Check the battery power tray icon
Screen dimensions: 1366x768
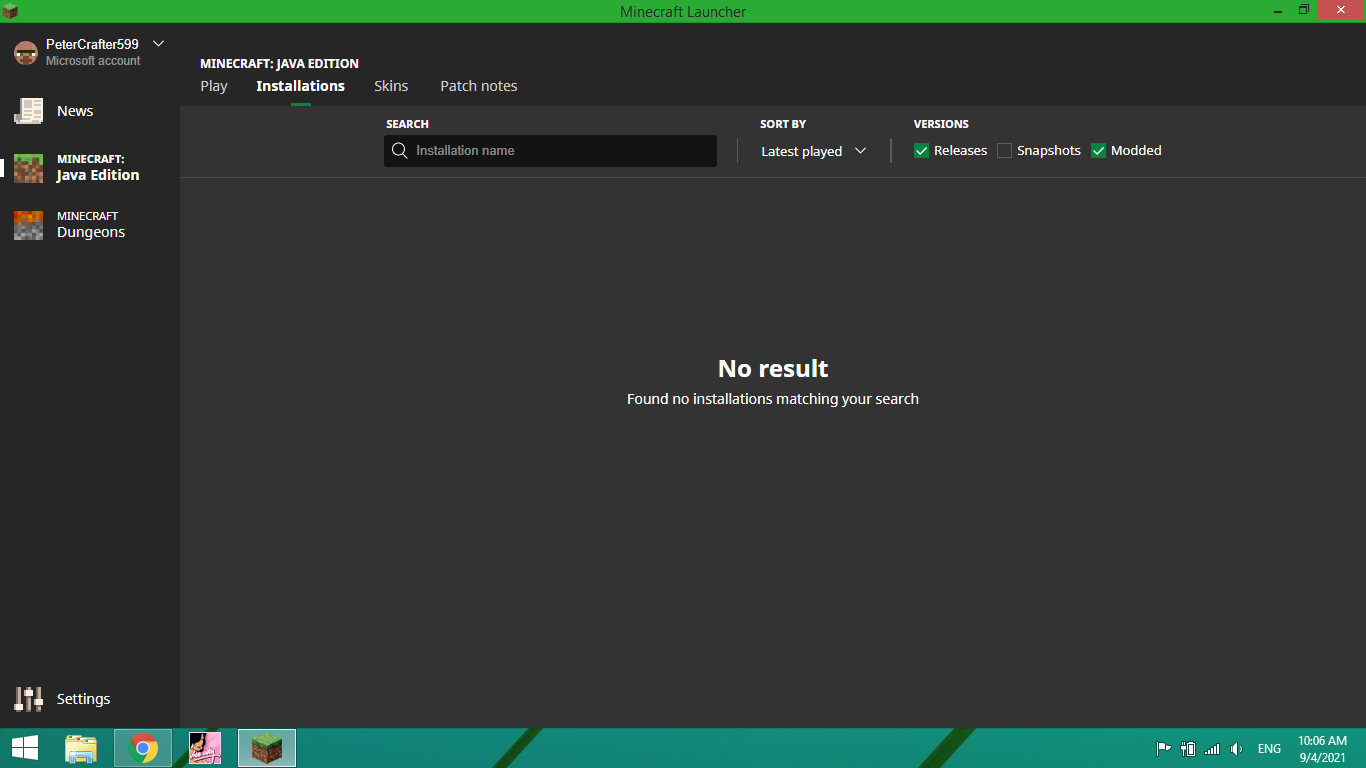[1188, 749]
